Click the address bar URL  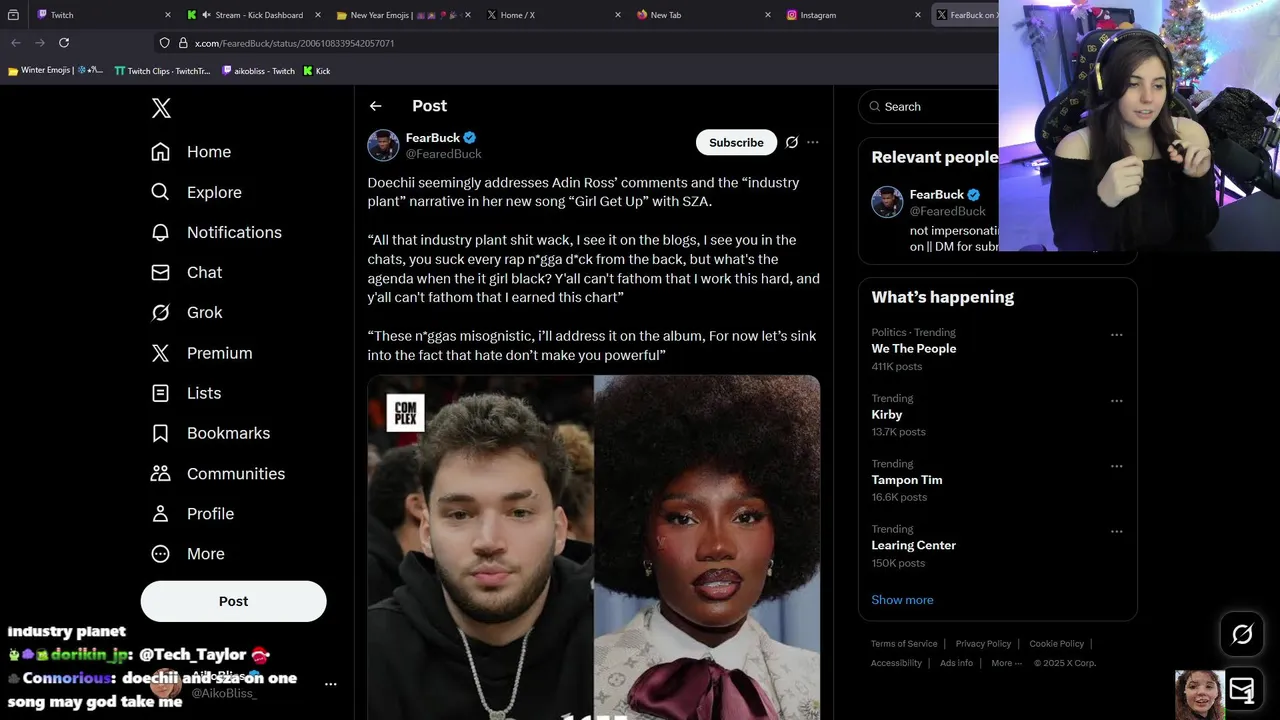pyautogui.click(x=294, y=43)
